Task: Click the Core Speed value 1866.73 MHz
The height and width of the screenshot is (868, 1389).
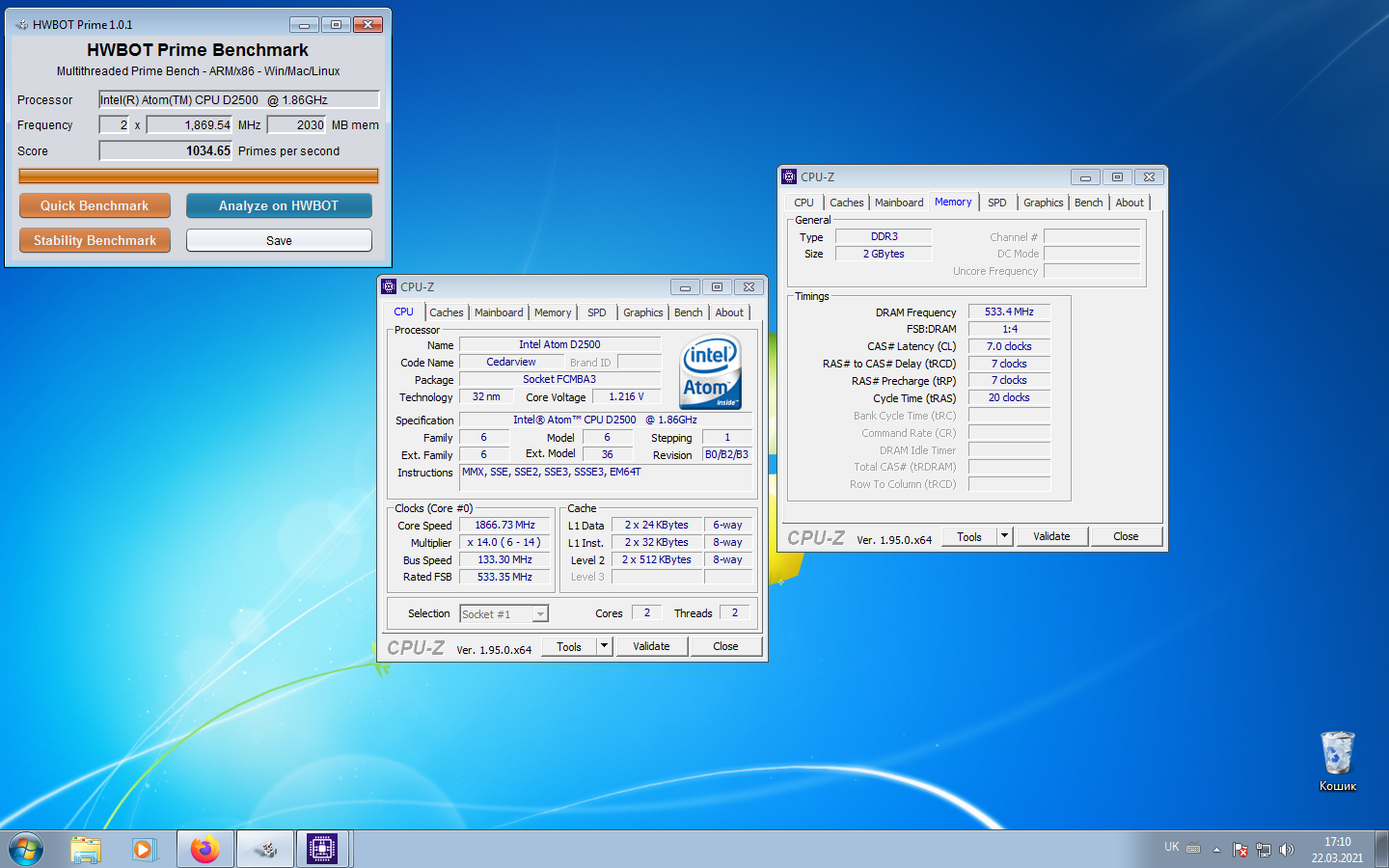Action: [504, 525]
